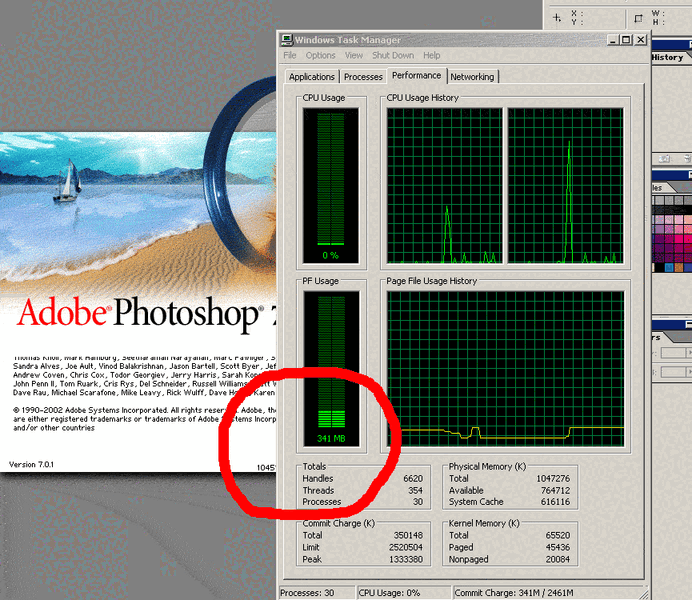Pick a pink swatch in Photoshop Swatches palette
The height and width of the screenshot is (600, 692).
coord(678,229)
